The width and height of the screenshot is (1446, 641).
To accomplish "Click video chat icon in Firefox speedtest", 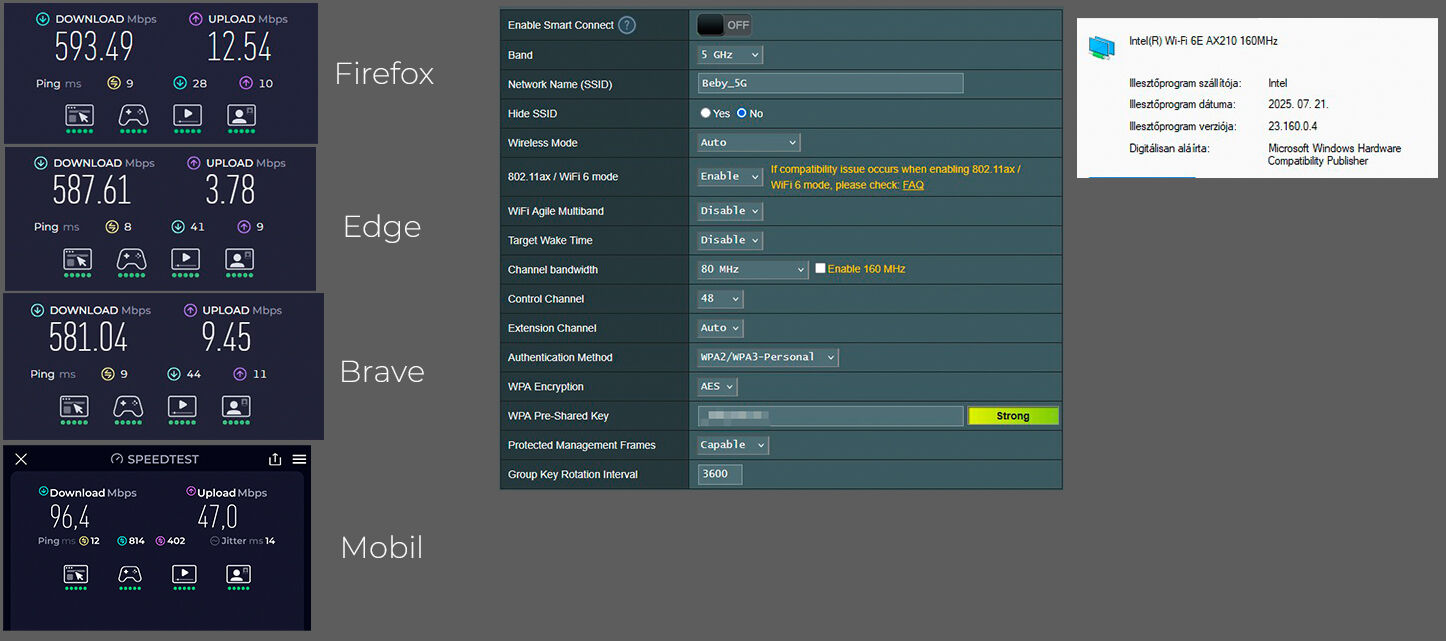I will tap(241, 115).
